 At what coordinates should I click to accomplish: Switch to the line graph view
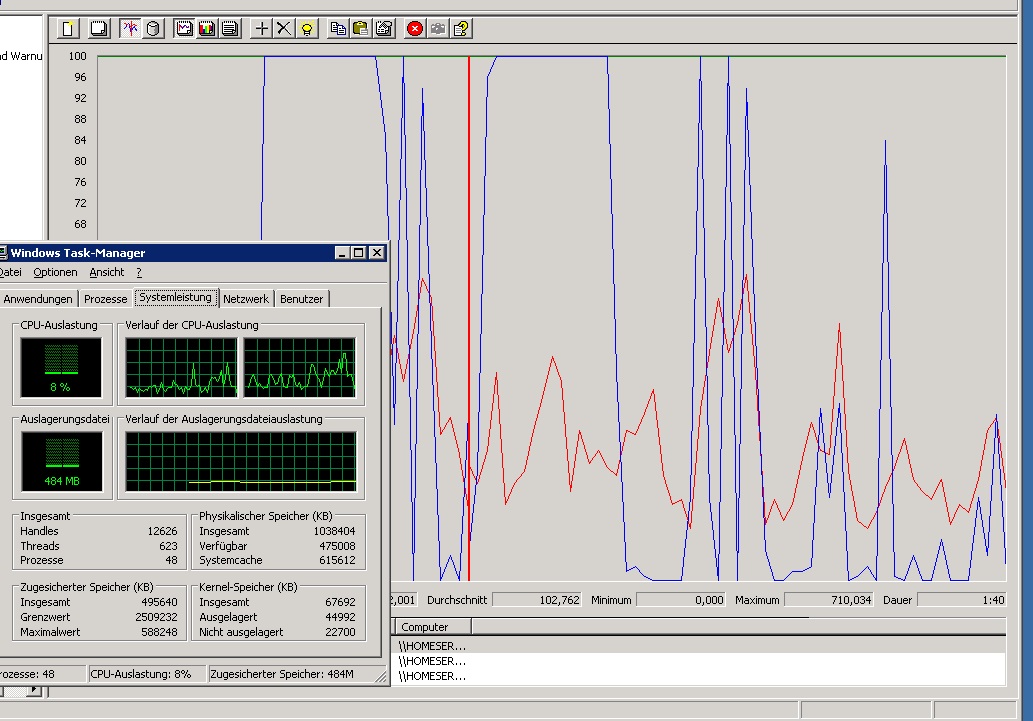[x=185, y=28]
